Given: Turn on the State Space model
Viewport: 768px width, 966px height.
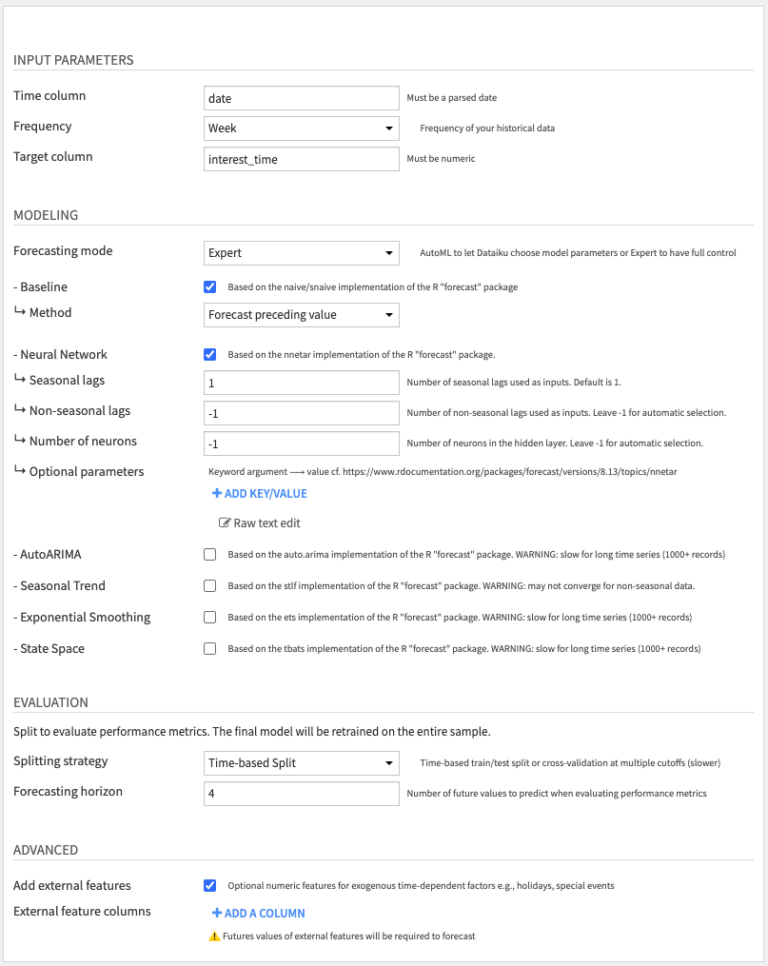Looking at the screenshot, I should (x=209, y=648).
